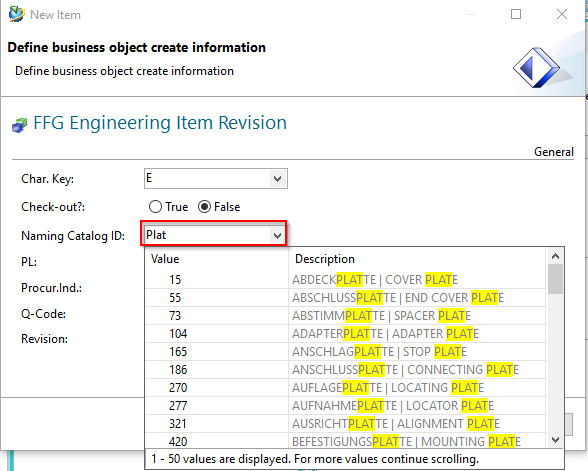Click the blue diamond wizard icon

[x=536, y=68]
